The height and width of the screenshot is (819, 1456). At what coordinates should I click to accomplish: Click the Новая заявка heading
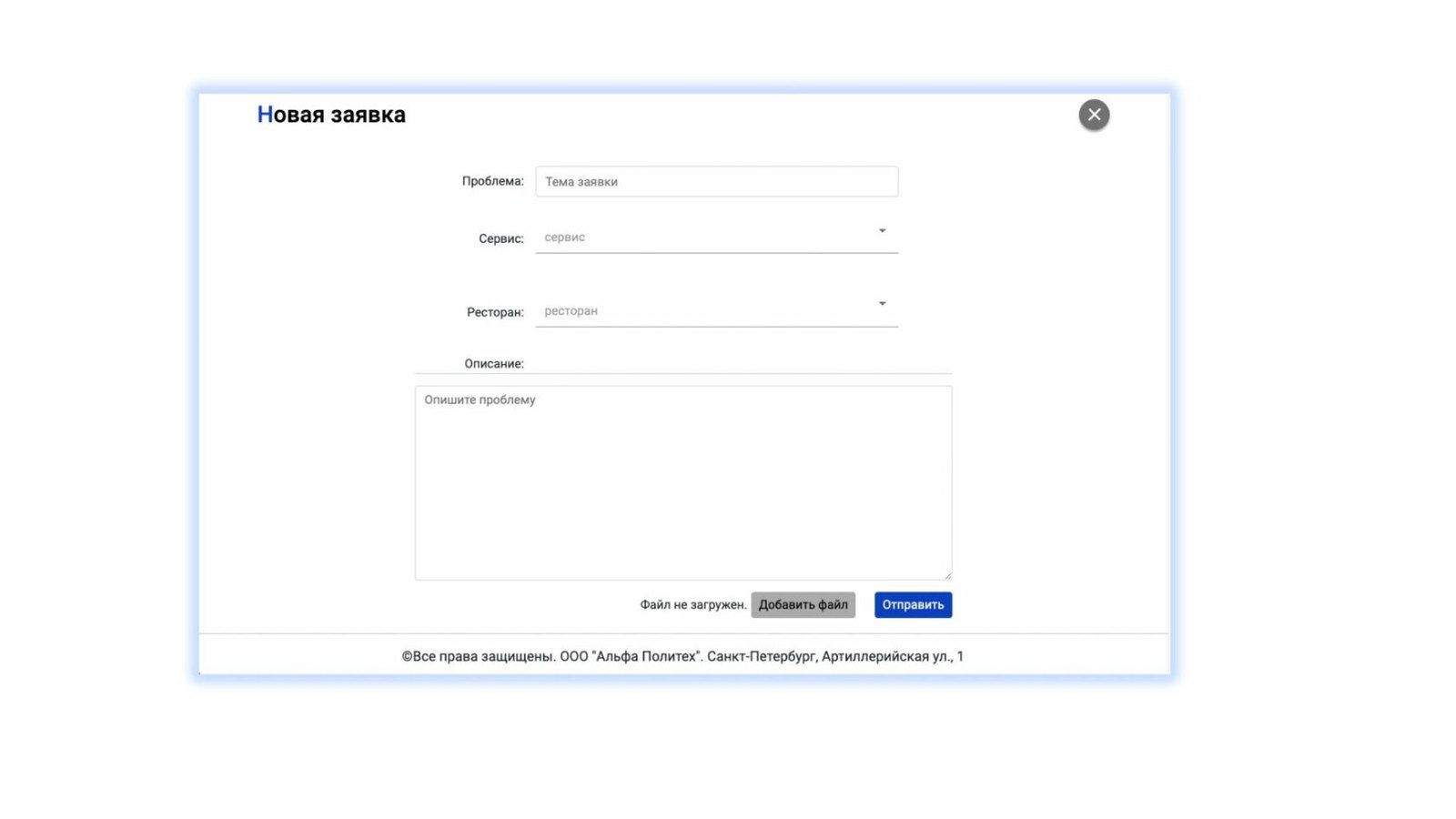coord(331,115)
